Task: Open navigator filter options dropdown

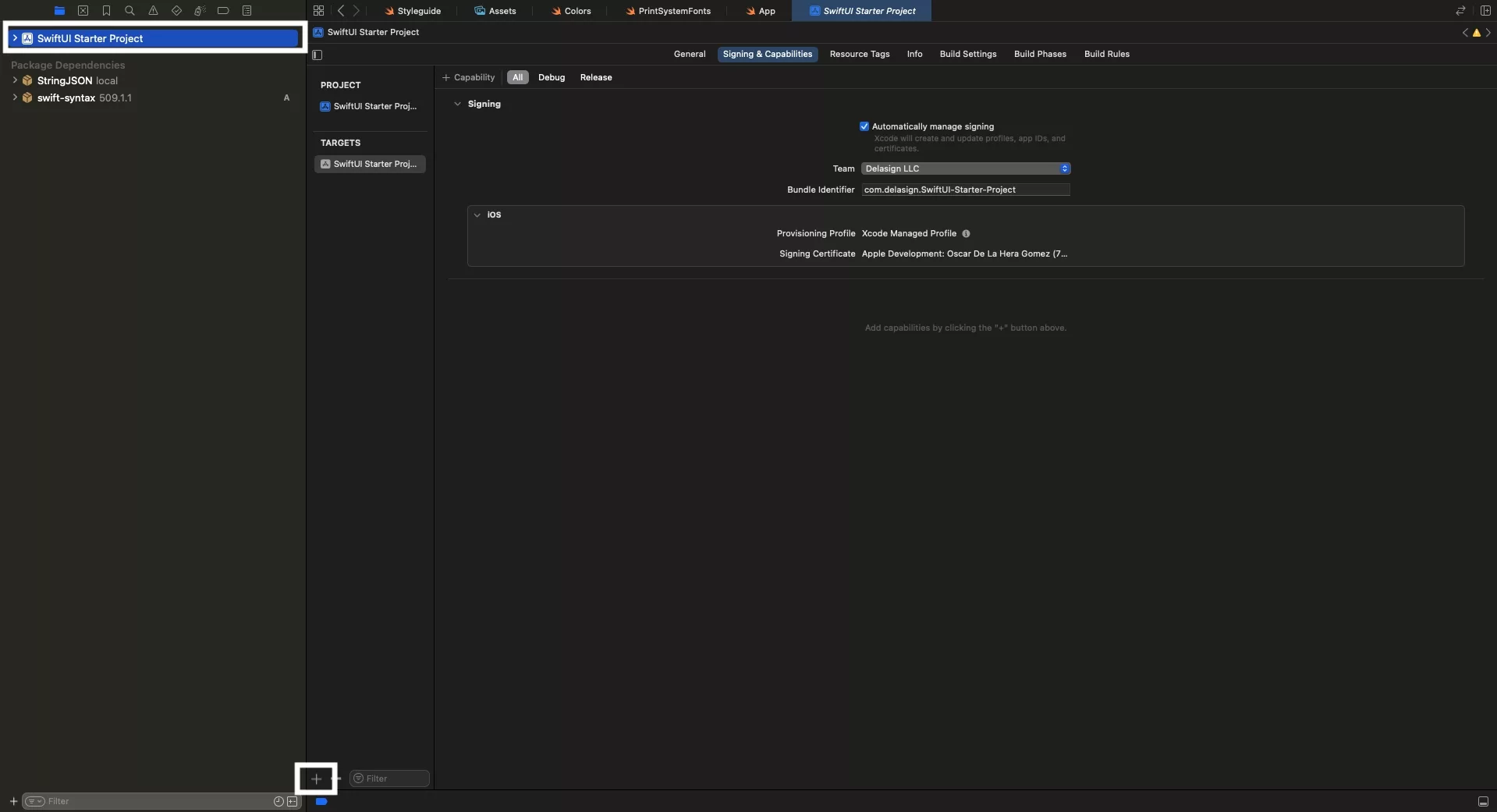Action: coord(35,801)
